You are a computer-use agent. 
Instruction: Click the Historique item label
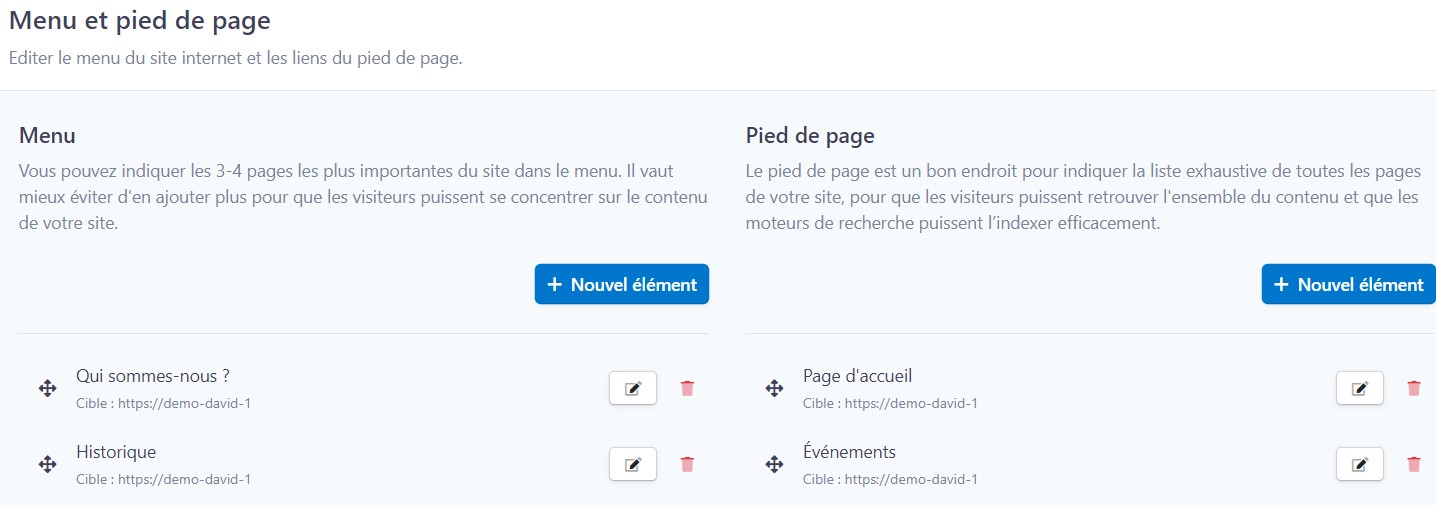pyautogui.click(x=116, y=452)
